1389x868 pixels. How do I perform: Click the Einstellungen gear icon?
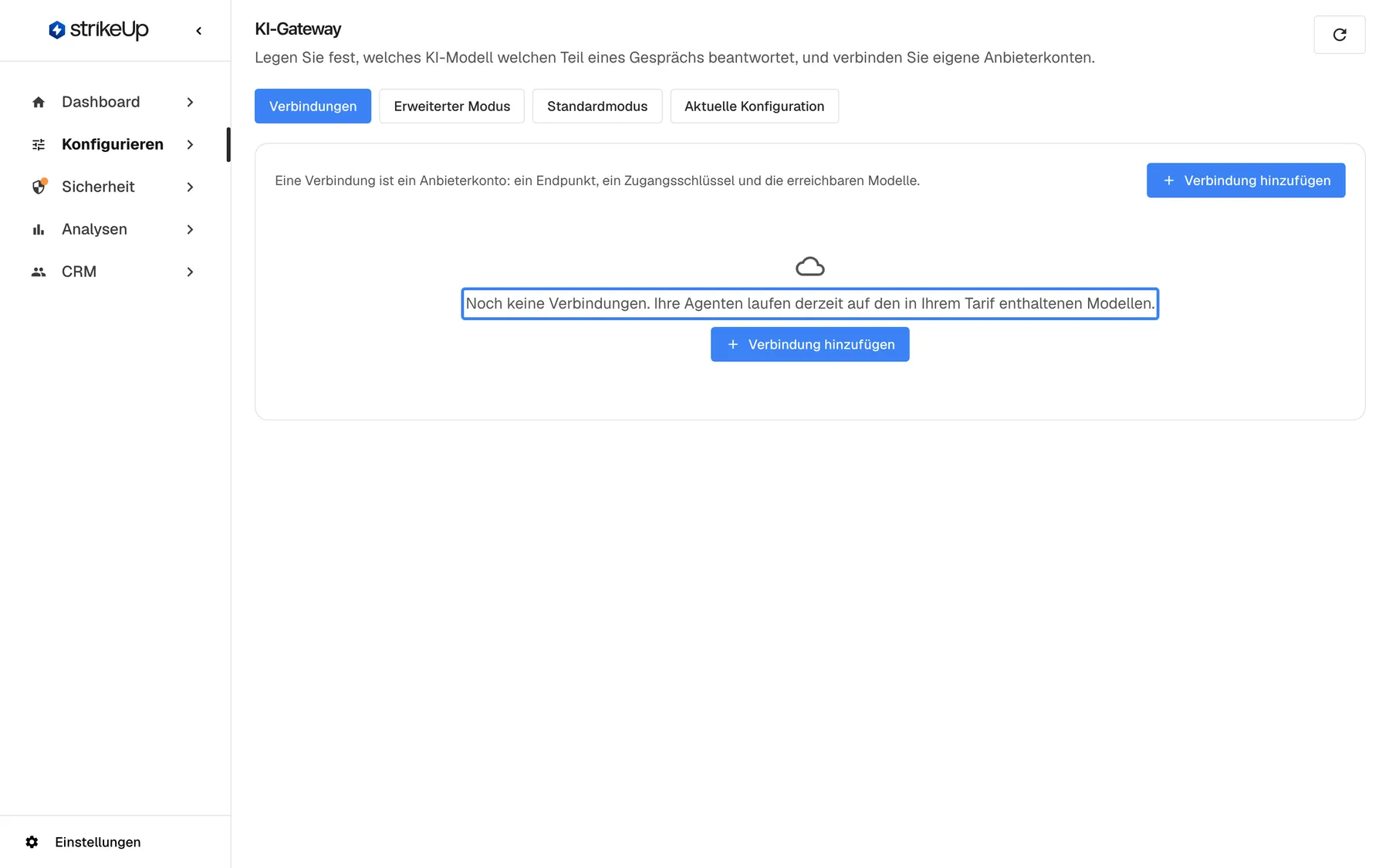point(32,842)
